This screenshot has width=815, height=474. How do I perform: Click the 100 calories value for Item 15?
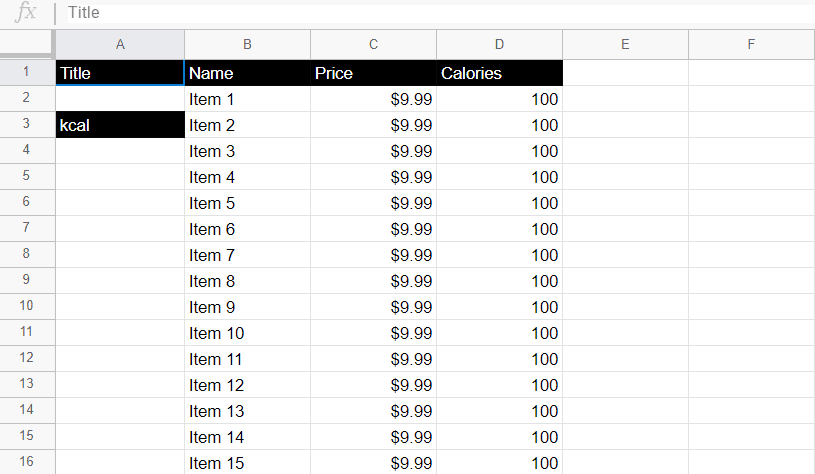(499, 463)
